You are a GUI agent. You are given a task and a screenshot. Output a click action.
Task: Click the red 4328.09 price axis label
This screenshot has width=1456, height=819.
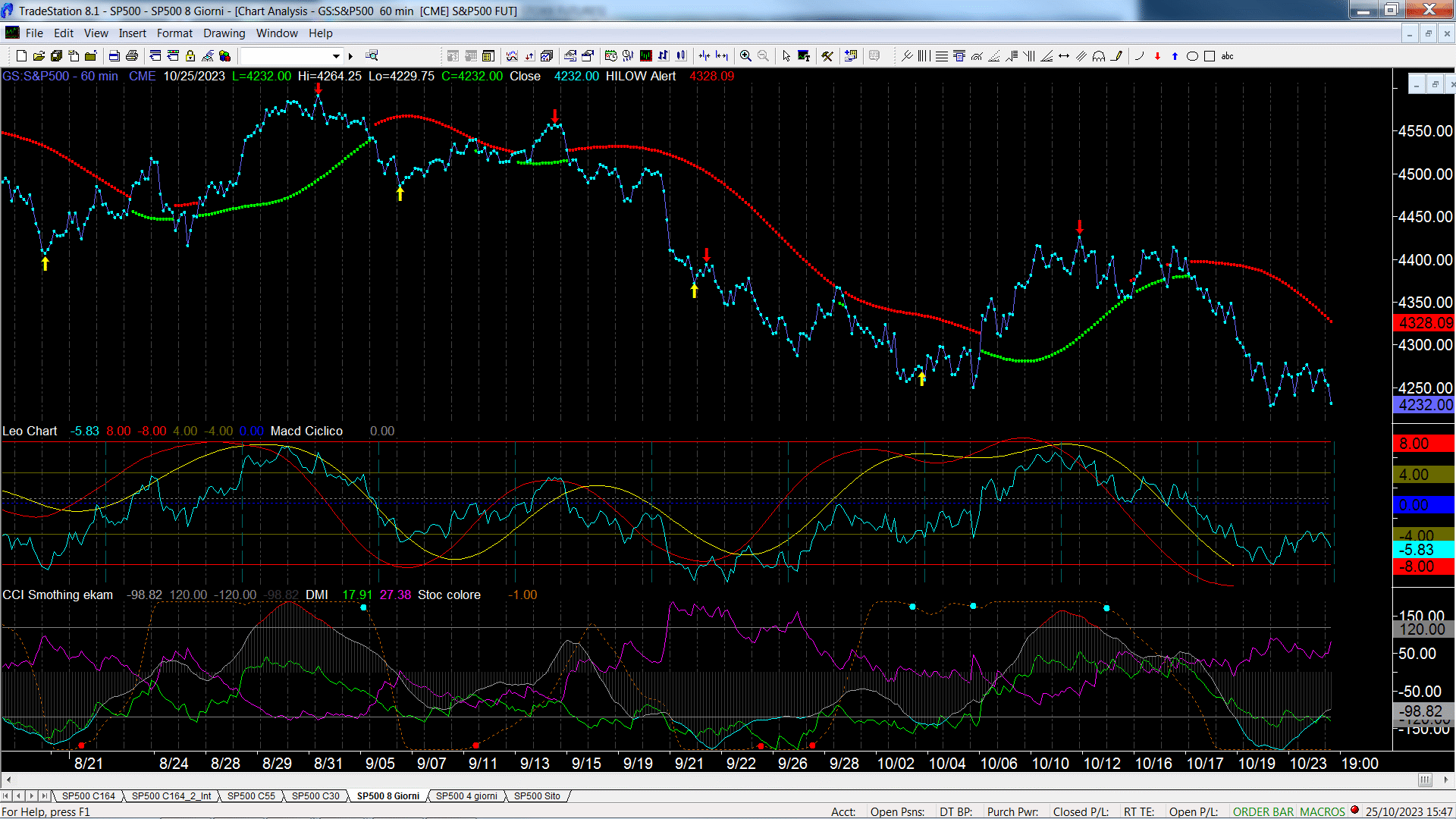click(1424, 323)
